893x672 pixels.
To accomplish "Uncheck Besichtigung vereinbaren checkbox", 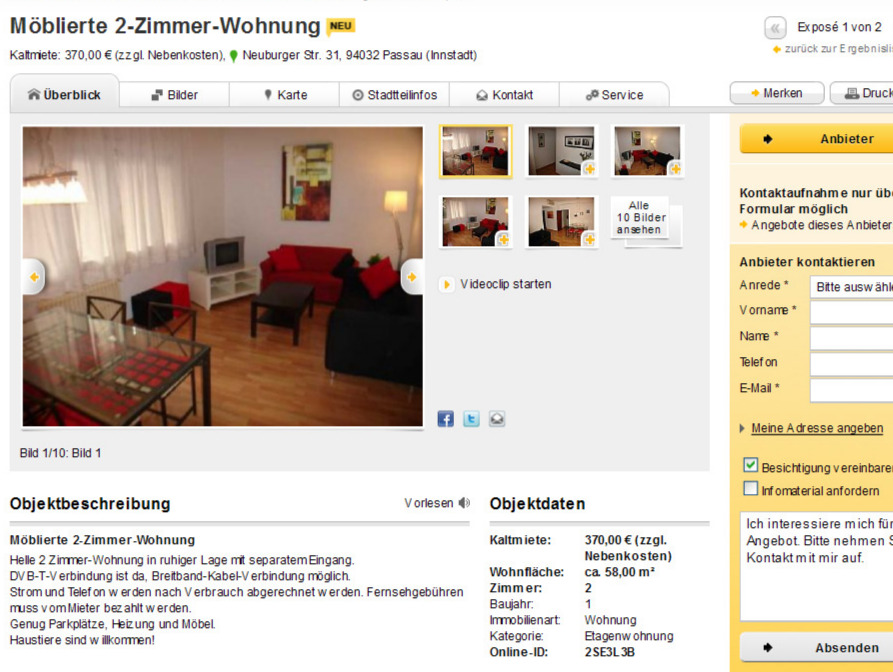I will (x=751, y=465).
